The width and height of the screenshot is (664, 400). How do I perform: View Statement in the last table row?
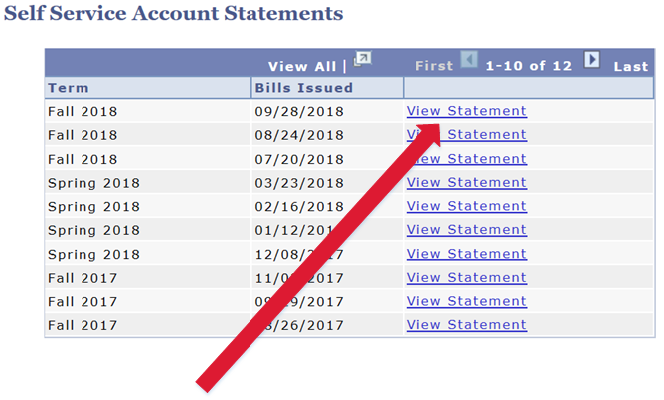pos(466,325)
